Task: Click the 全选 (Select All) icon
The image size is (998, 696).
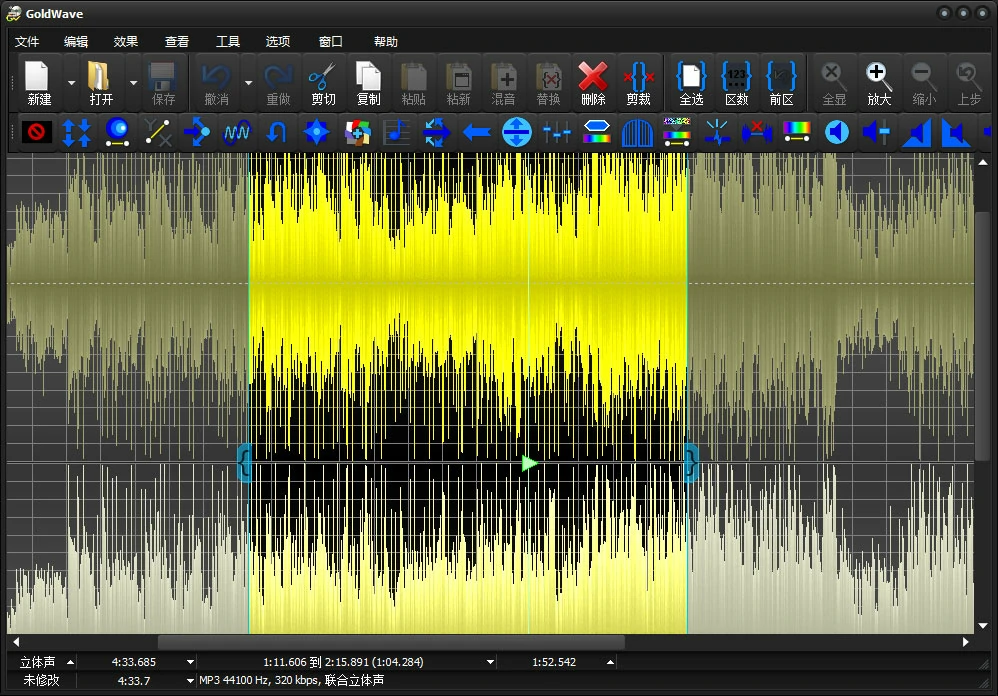Action: (x=691, y=82)
